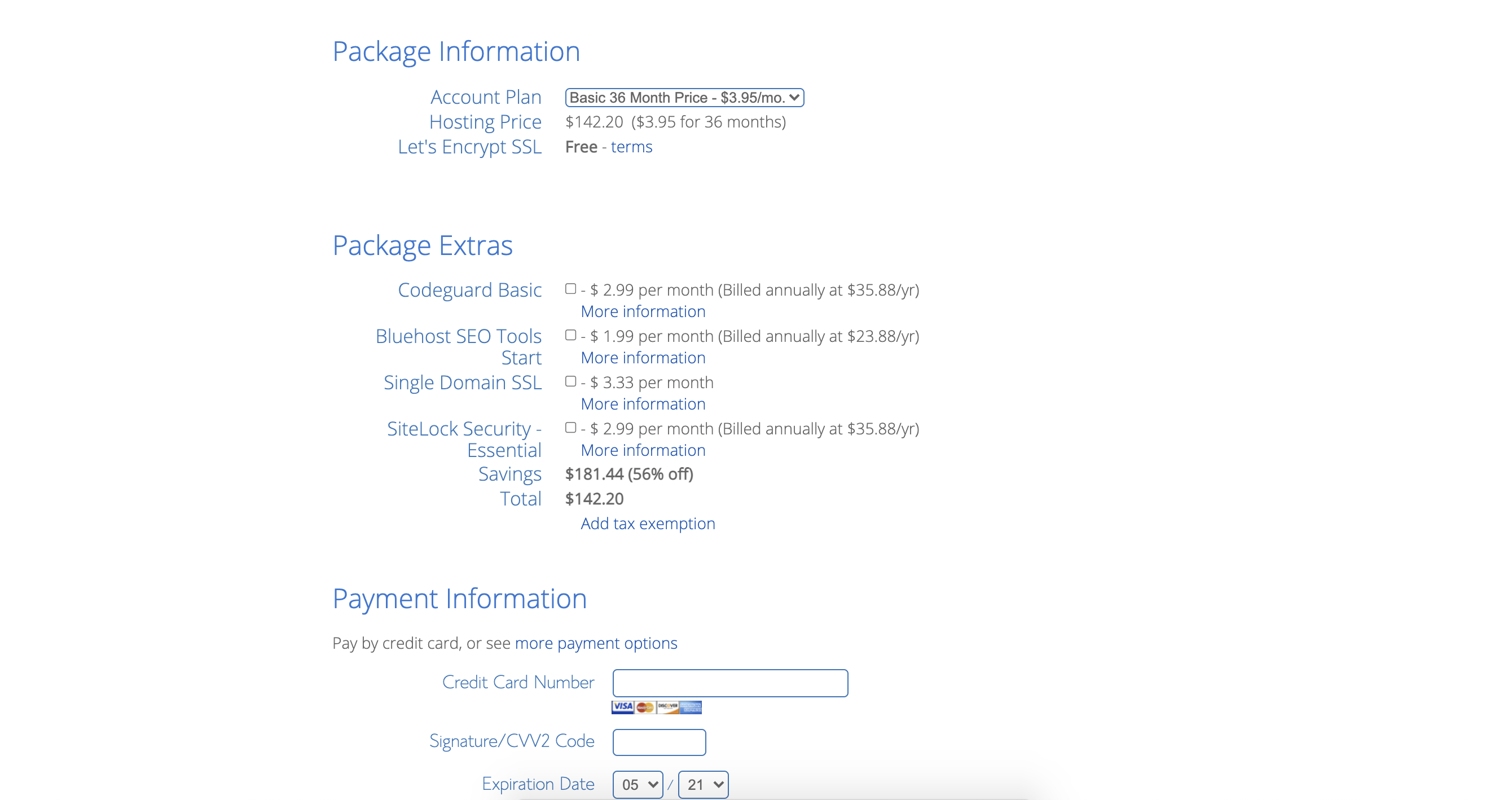Enable the Codeguard Basic checkbox
1512x800 pixels.
coord(570,289)
